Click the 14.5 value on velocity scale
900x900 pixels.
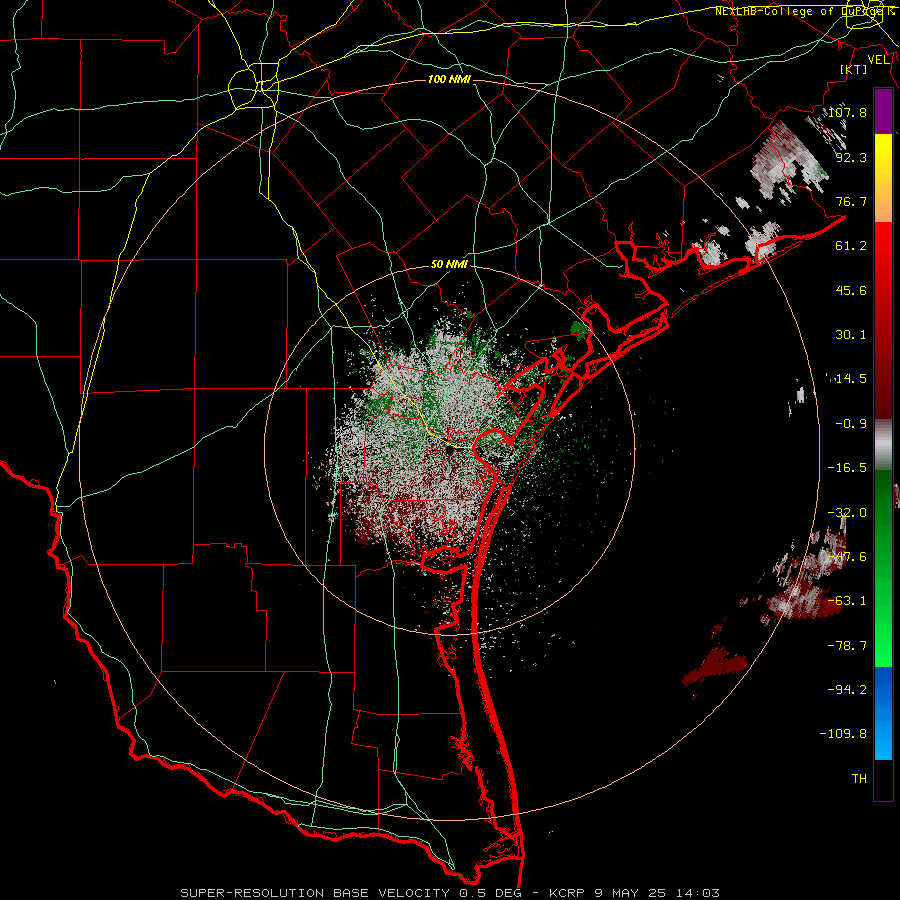[x=851, y=379]
